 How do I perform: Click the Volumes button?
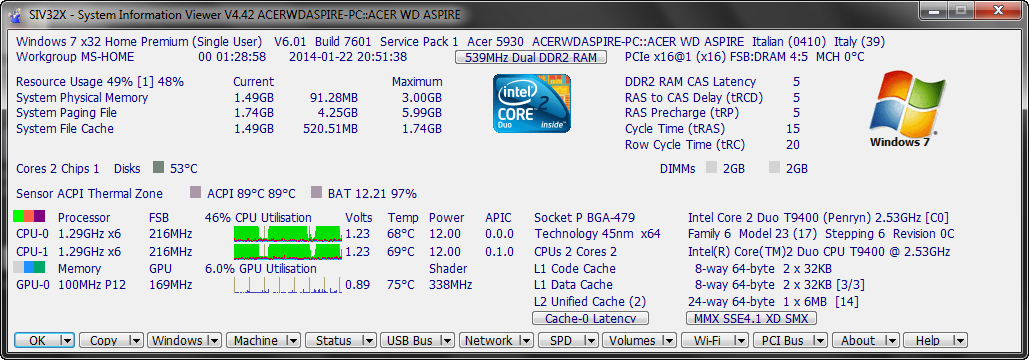[632, 340]
